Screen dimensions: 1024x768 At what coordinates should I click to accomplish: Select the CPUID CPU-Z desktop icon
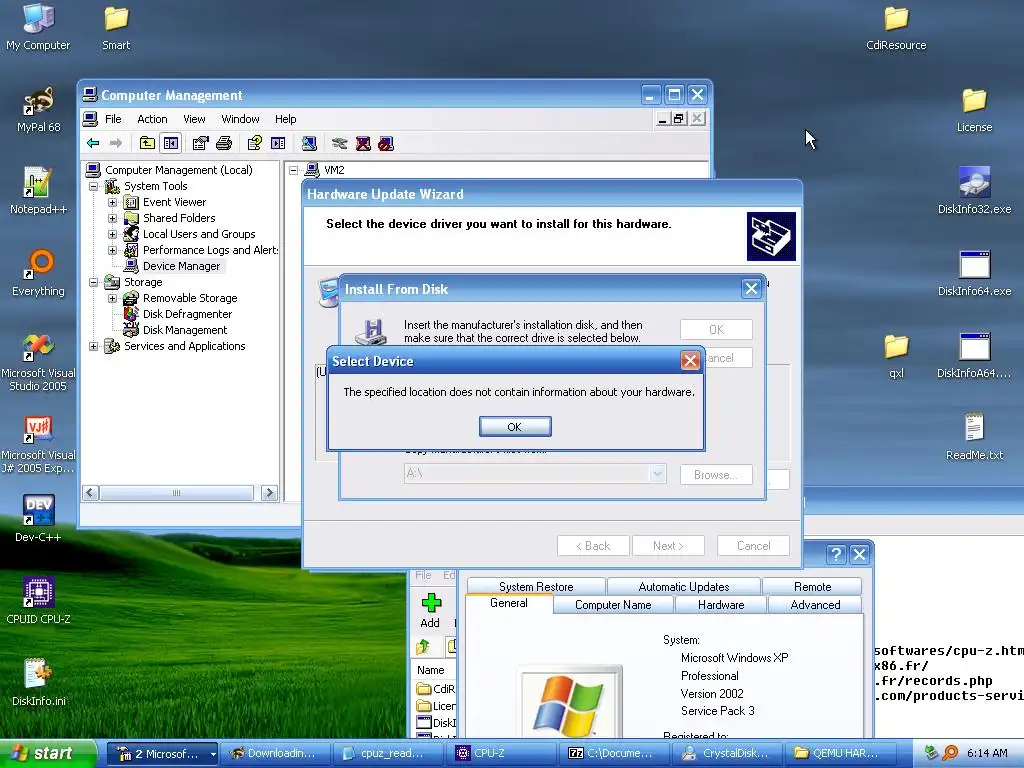coord(38,601)
